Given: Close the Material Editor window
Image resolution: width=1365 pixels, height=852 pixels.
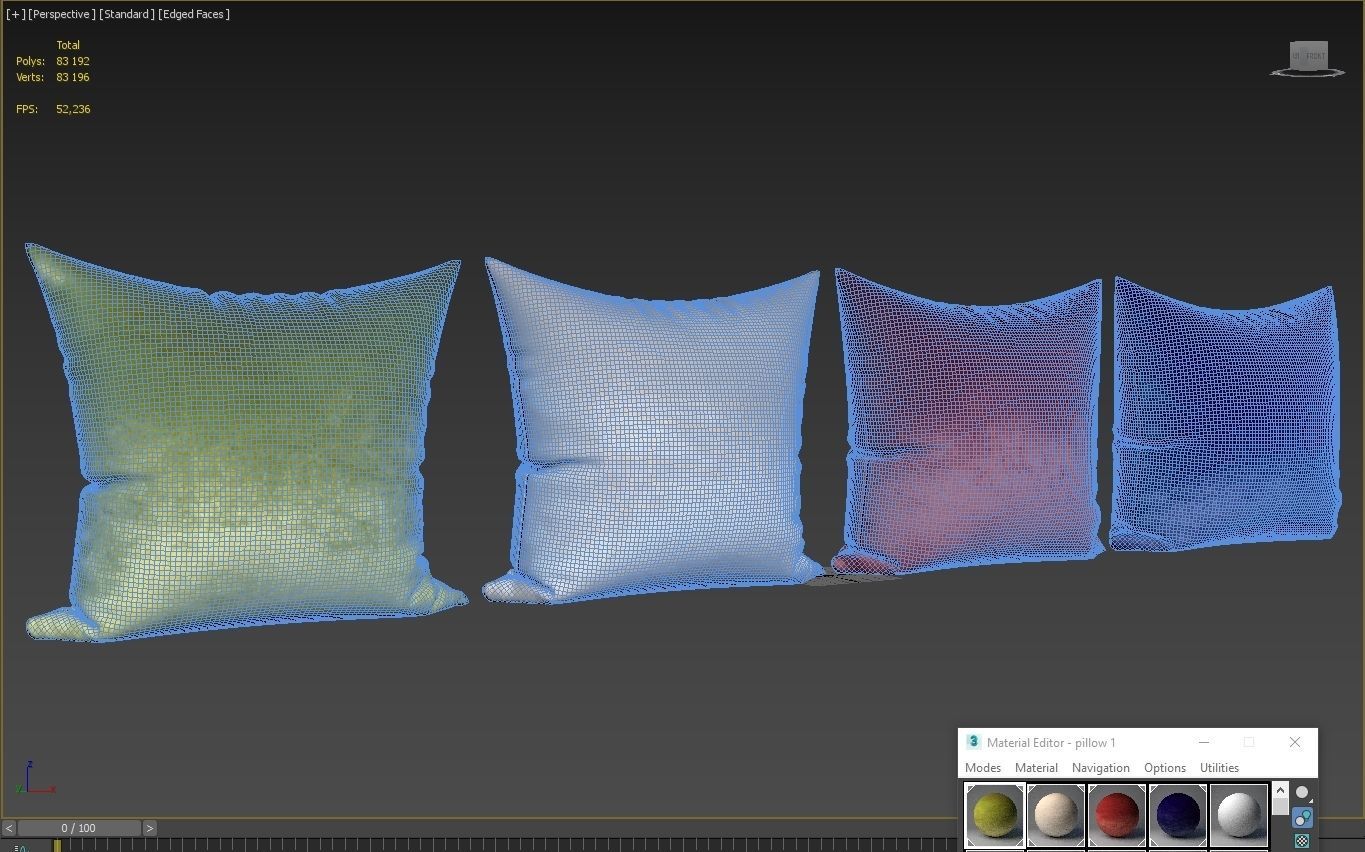Looking at the screenshot, I should tap(1295, 742).
